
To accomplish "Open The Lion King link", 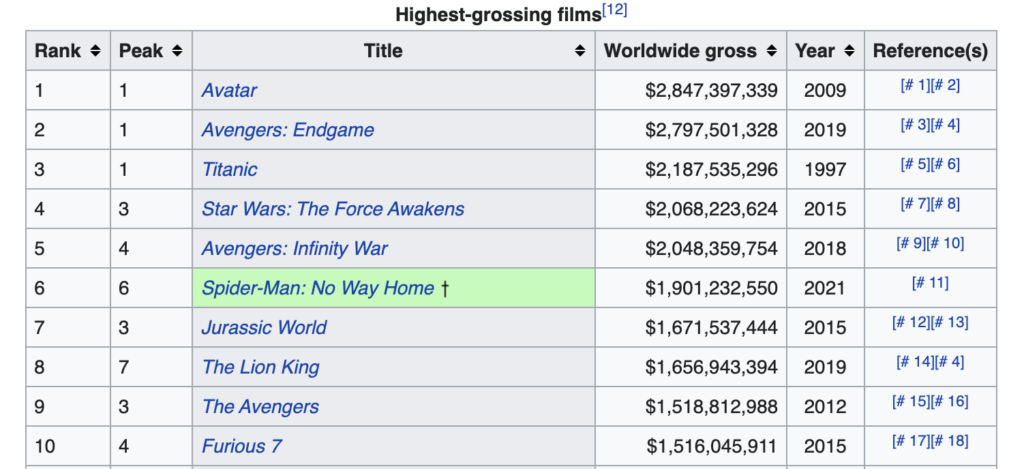I will click(x=260, y=367).
